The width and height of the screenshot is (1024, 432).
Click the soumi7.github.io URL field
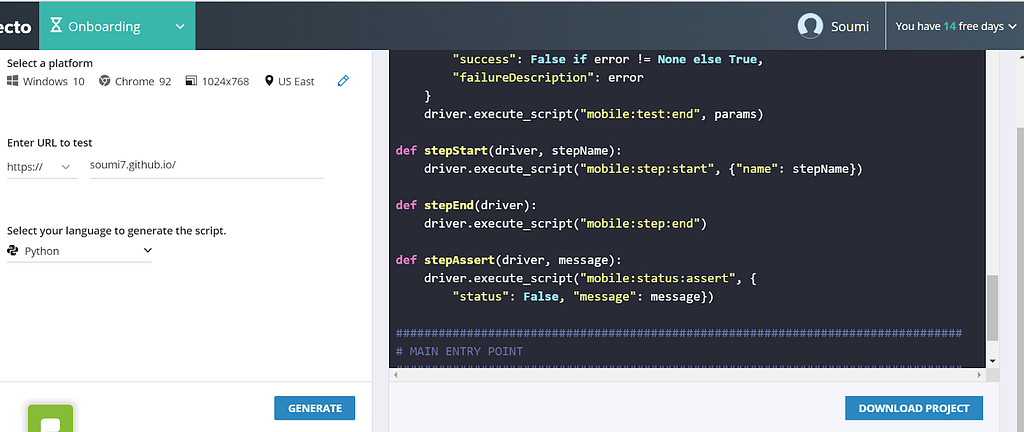point(206,166)
